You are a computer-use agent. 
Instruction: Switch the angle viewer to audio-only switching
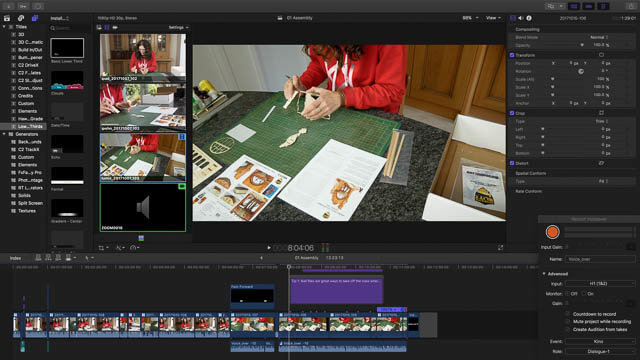click(x=115, y=27)
